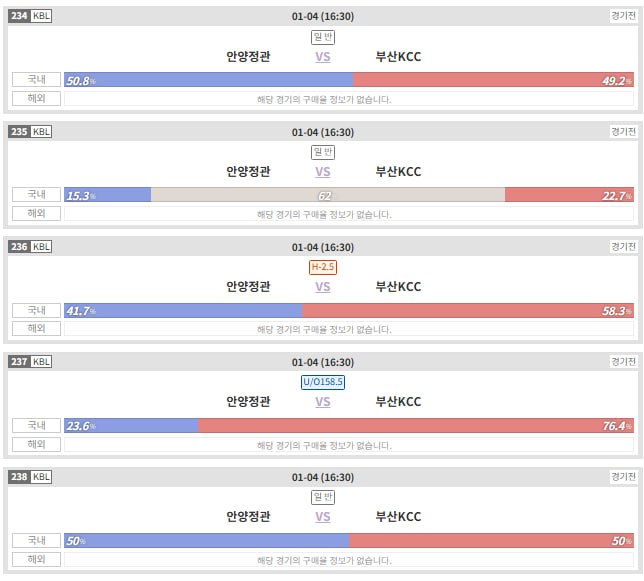Select the 해외 tab in game 235
The height and width of the screenshot is (581, 644).
[x=37, y=214]
